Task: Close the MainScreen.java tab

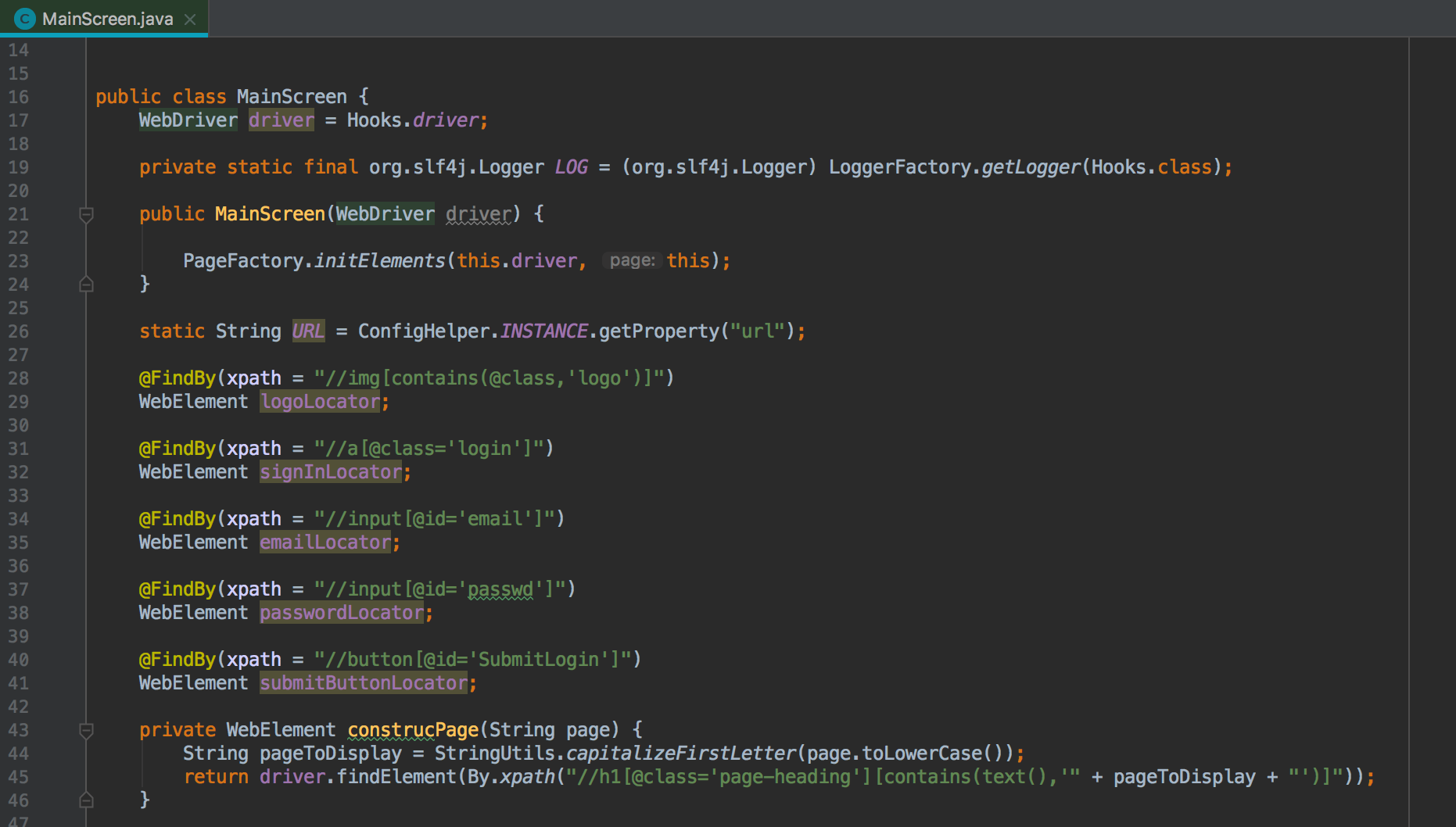Action: coord(190,20)
